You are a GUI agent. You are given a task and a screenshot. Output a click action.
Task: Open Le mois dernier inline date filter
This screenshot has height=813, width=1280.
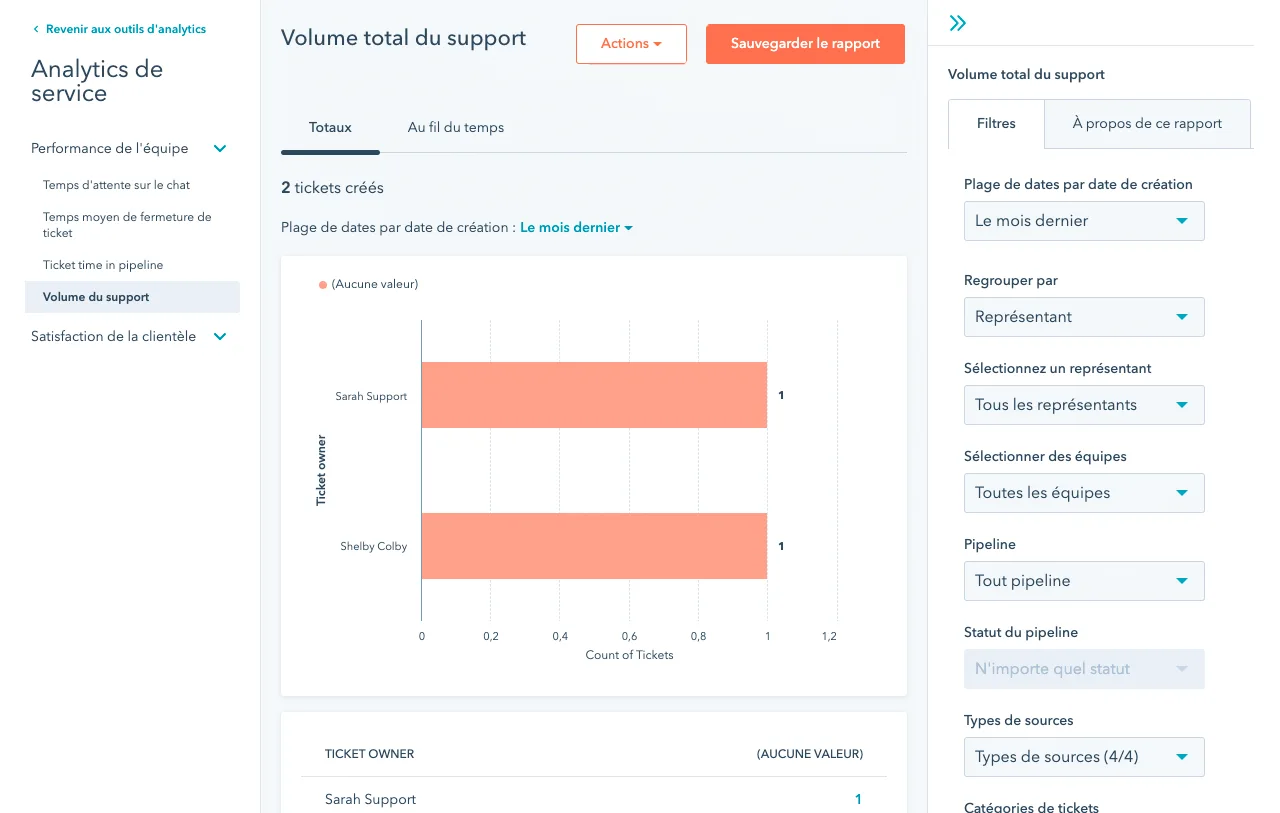tap(576, 228)
